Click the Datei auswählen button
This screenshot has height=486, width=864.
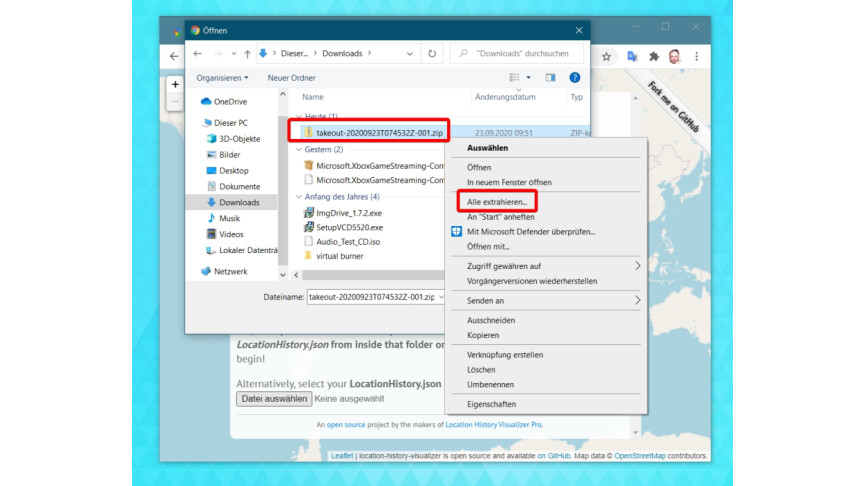273,398
